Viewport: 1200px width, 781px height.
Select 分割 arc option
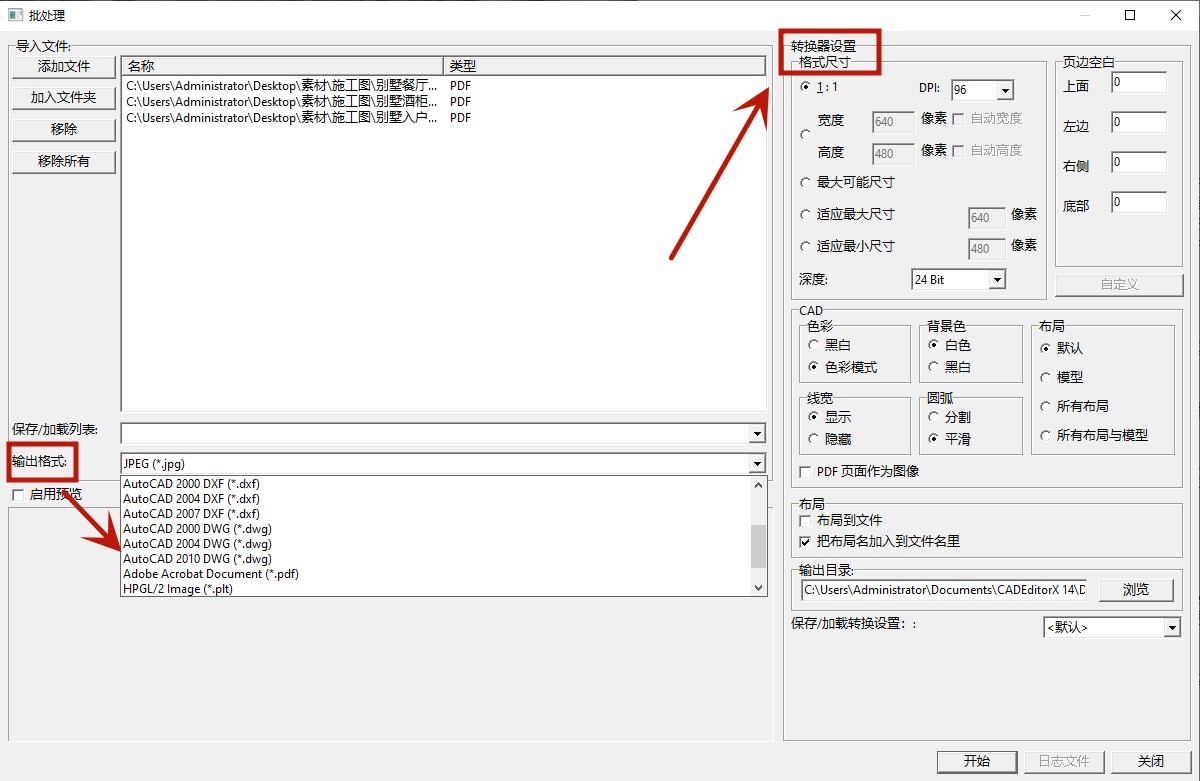point(934,417)
